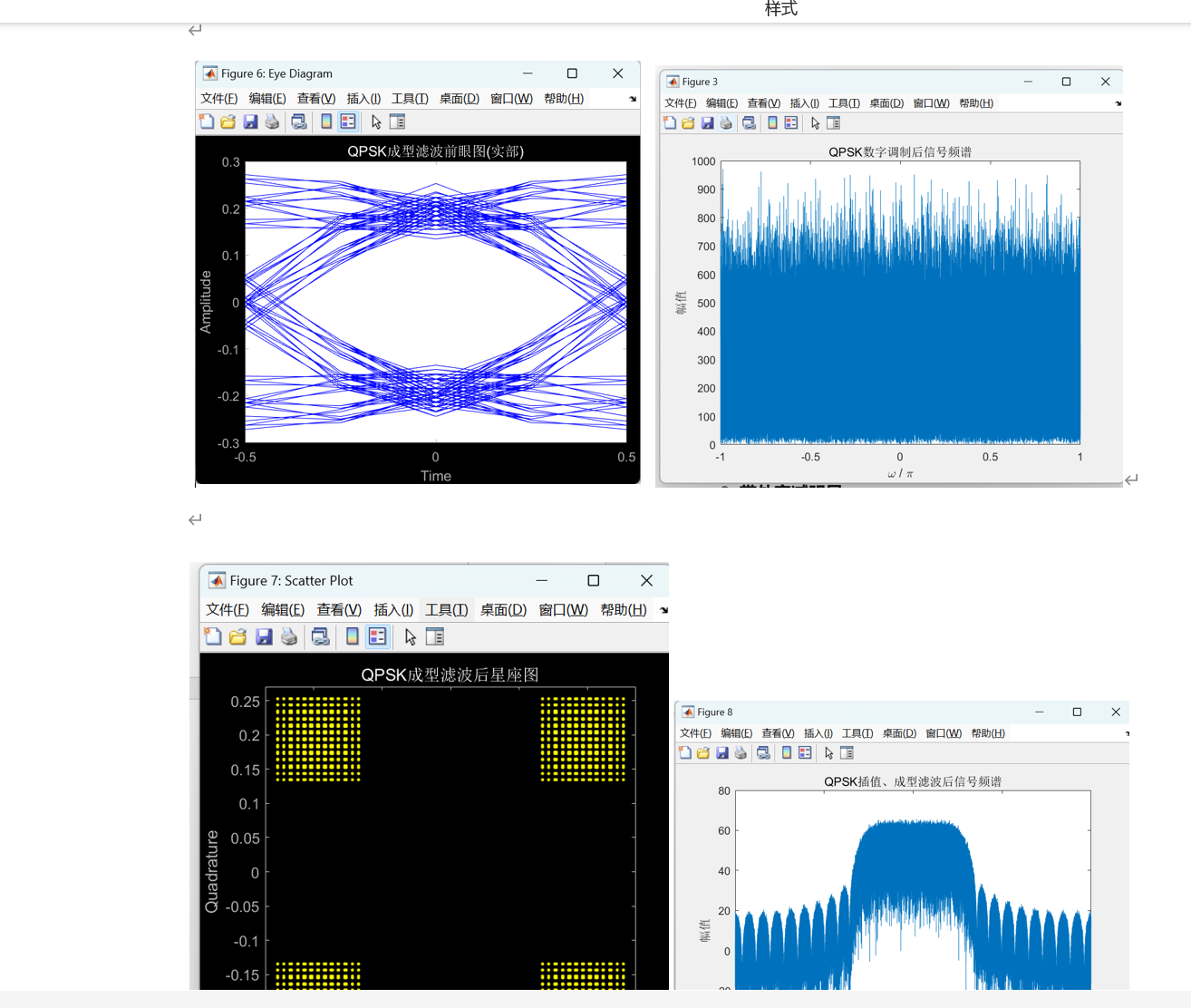This screenshot has width=1191, height=1008.
Task: Select Edit Plot arrow in Figure 3
Action: pyautogui.click(x=815, y=123)
